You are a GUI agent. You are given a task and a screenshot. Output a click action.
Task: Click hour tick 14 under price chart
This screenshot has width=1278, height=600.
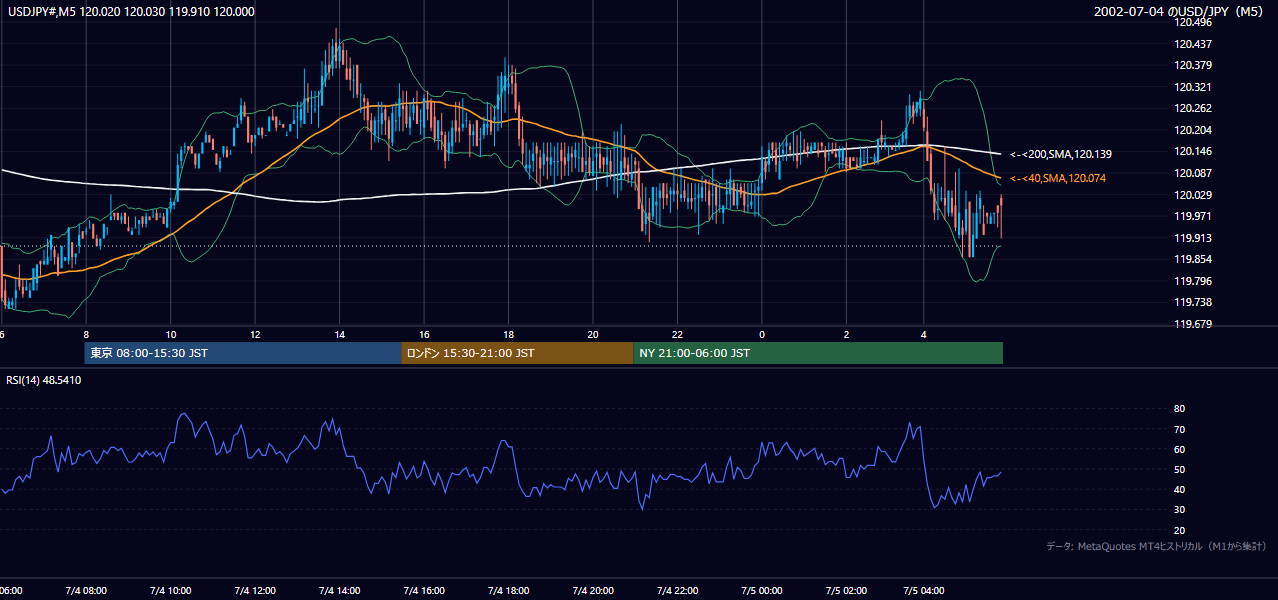340,335
